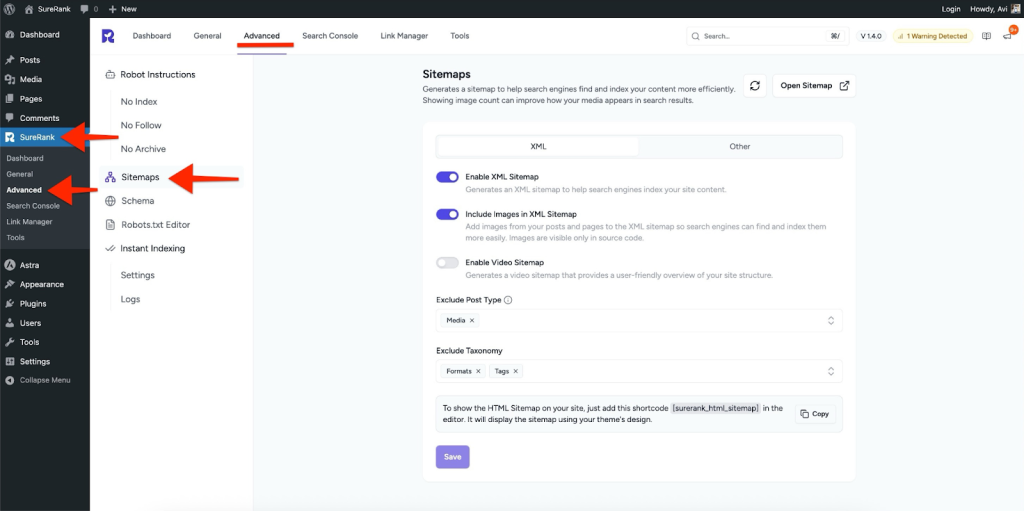Click the comments bubble icon in admin bar

pyautogui.click(x=84, y=8)
